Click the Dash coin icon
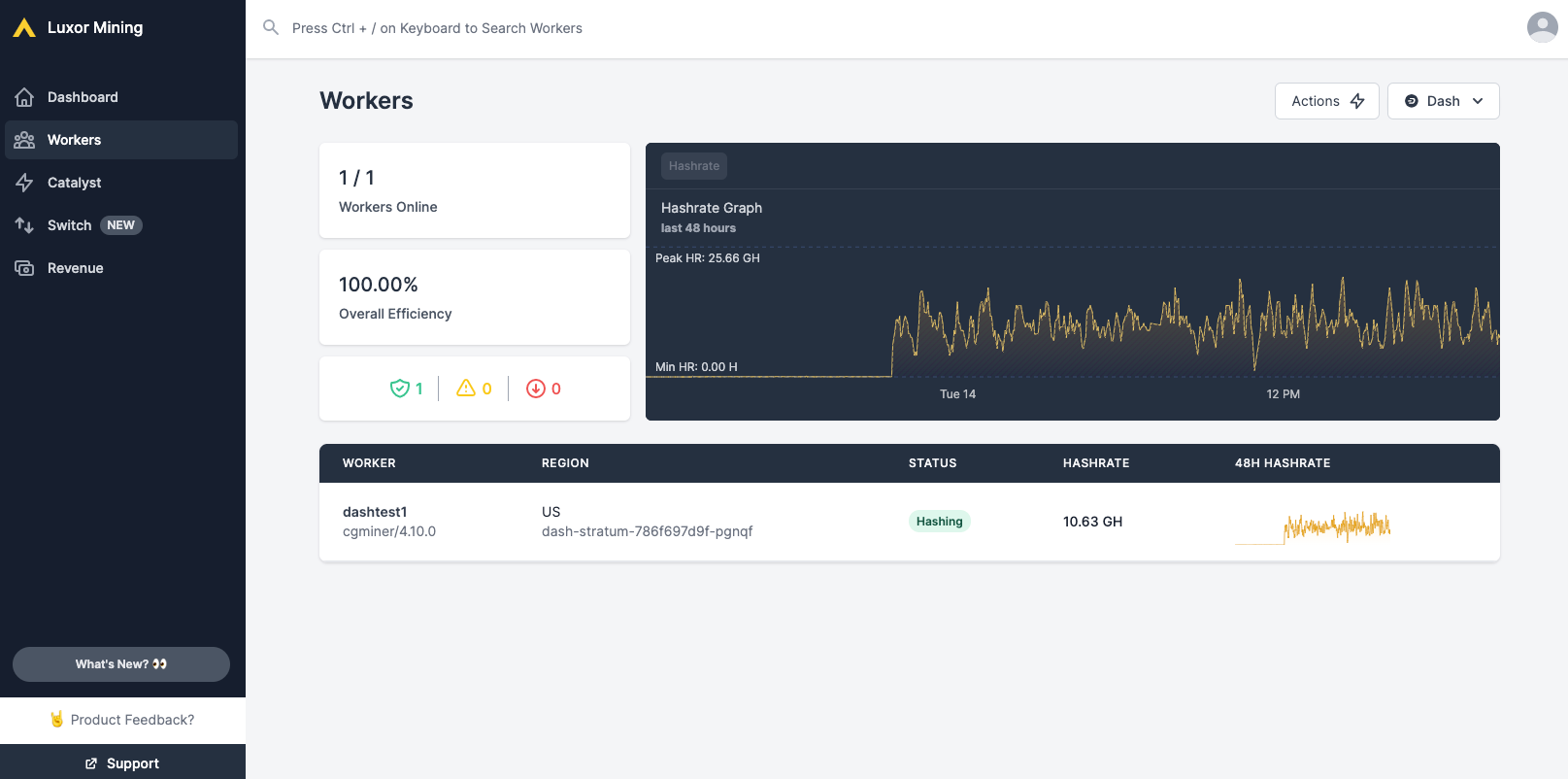Image resolution: width=1568 pixels, height=779 pixels. tap(1412, 101)
